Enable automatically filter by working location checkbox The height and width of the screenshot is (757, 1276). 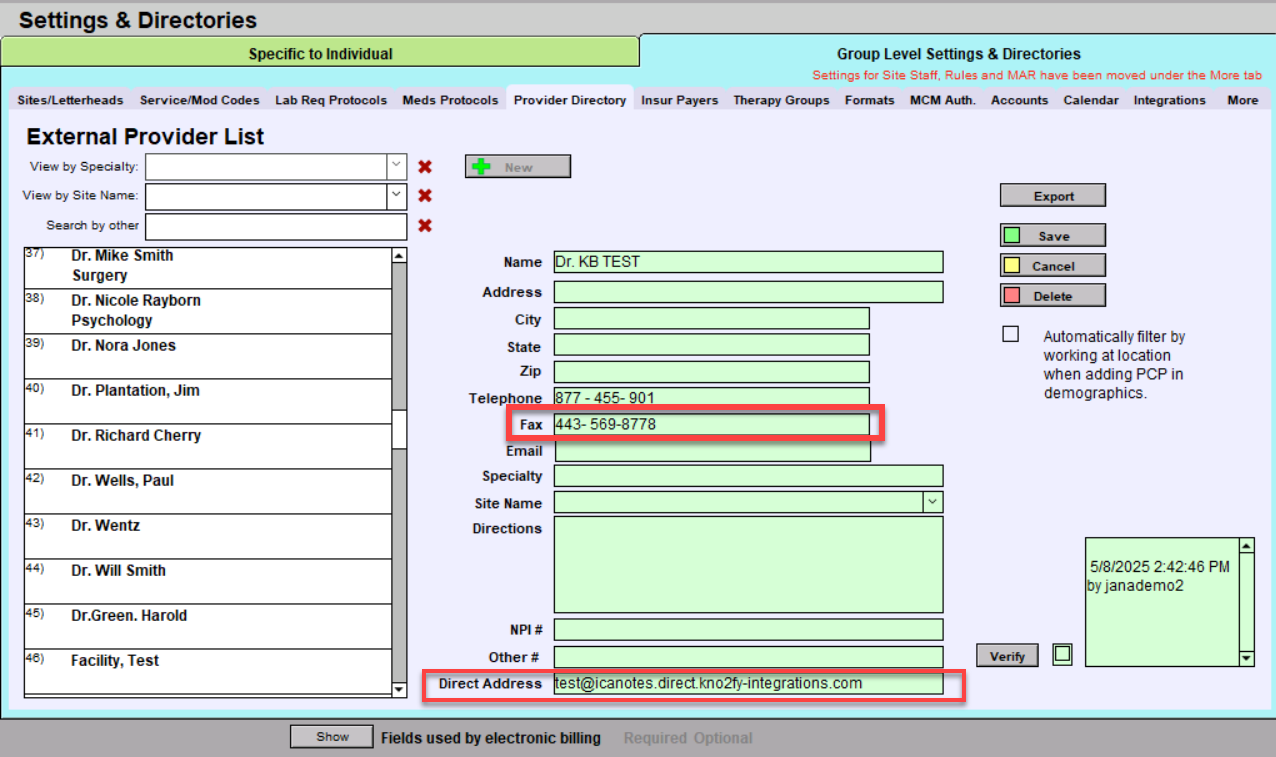(1011, 335)
